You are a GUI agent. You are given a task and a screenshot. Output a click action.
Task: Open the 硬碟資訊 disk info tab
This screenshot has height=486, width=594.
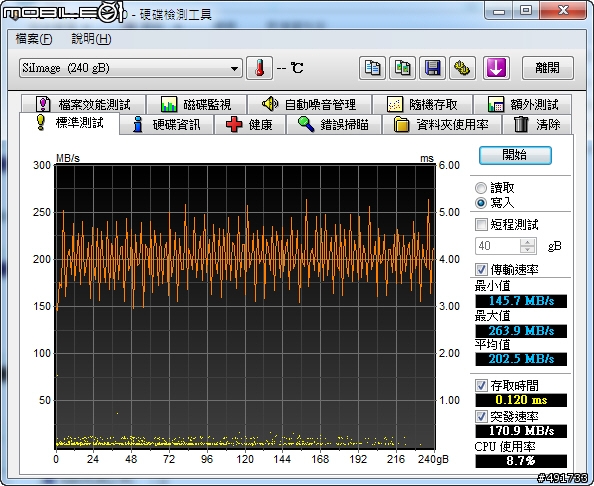[x=167, y=125]
